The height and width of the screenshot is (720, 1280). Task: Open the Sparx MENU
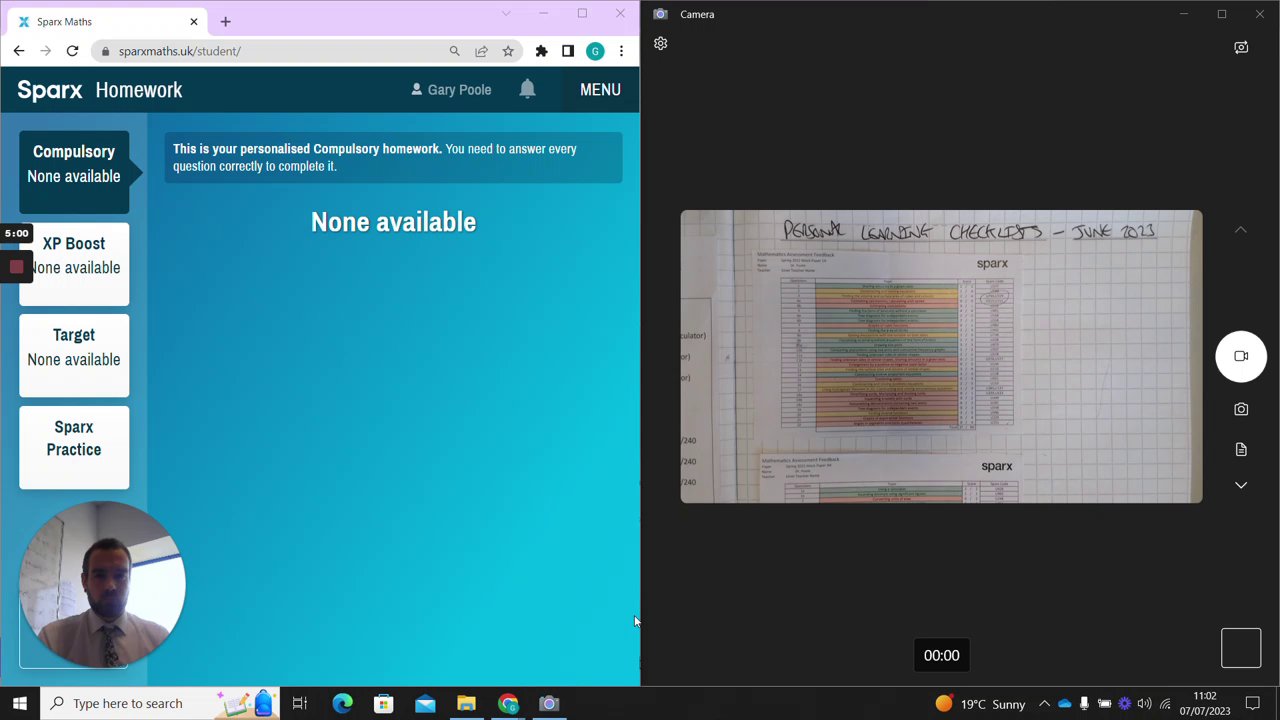(600, 90)
